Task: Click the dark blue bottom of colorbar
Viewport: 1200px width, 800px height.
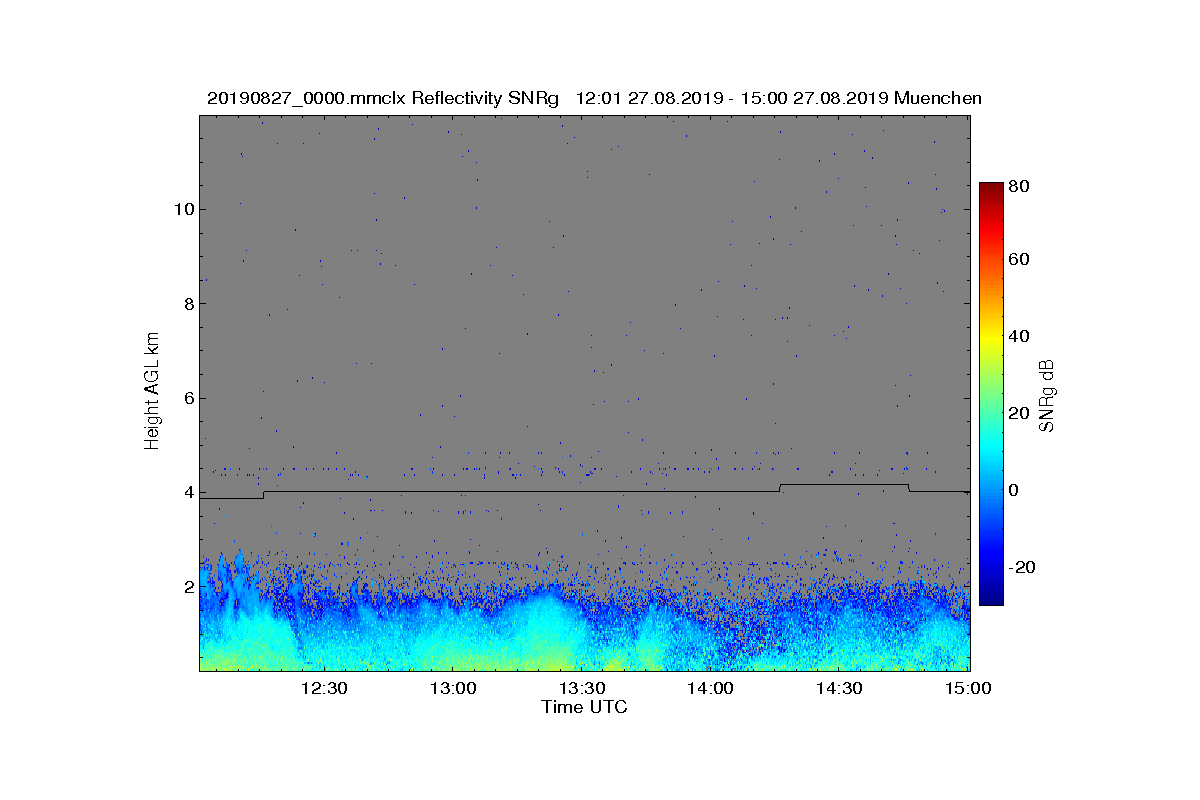Action: coord(991,597)
